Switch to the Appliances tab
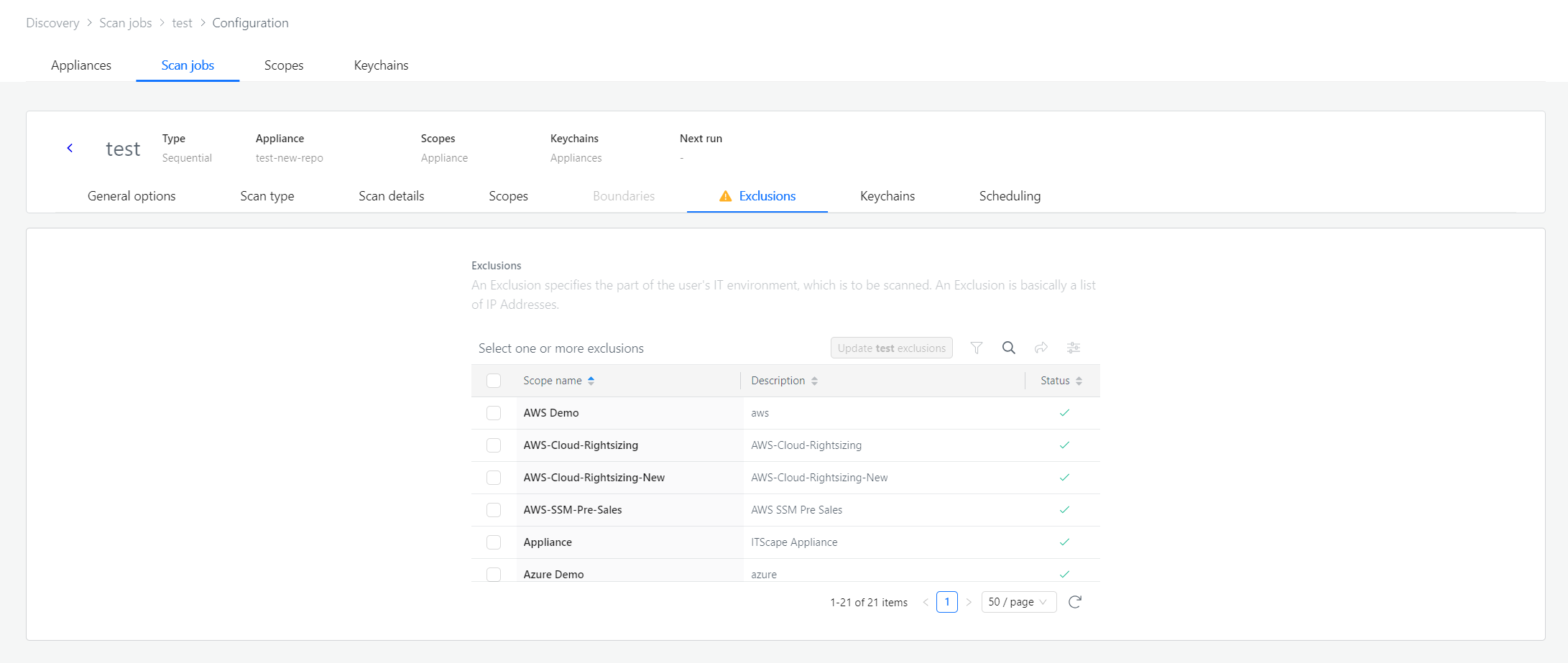The width and height of the screenshot is (1568, 663). 81,65
